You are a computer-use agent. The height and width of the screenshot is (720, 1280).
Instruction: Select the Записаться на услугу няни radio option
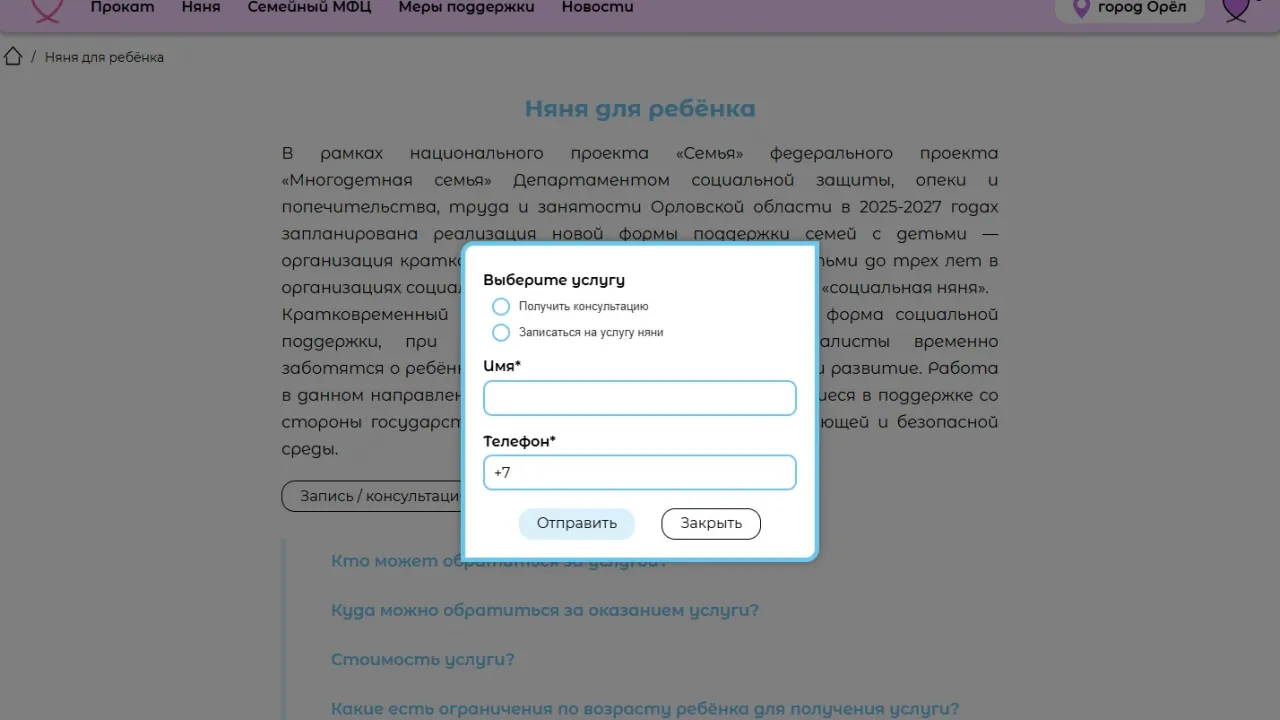point(501,332)
